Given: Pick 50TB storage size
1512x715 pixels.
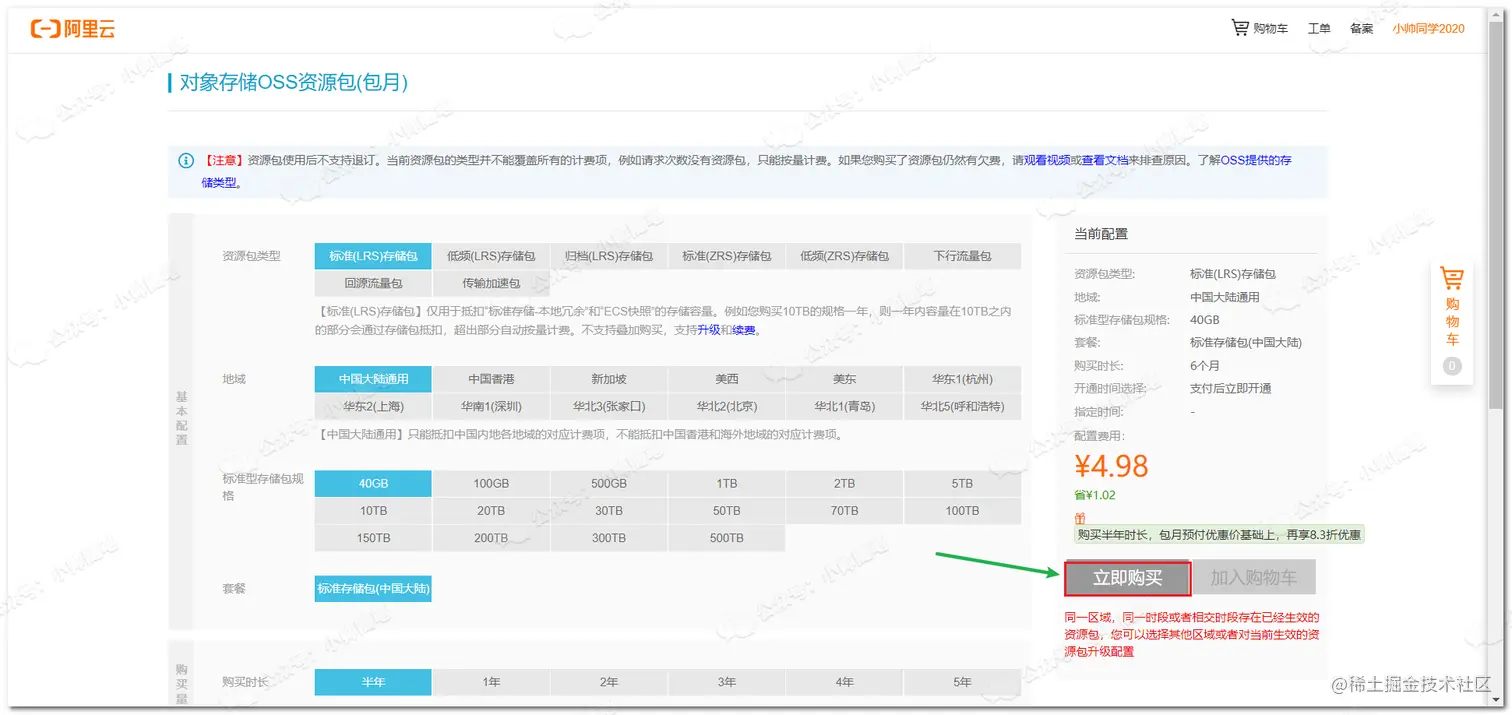Looking at the screenshot, I should tap(727, 511).
